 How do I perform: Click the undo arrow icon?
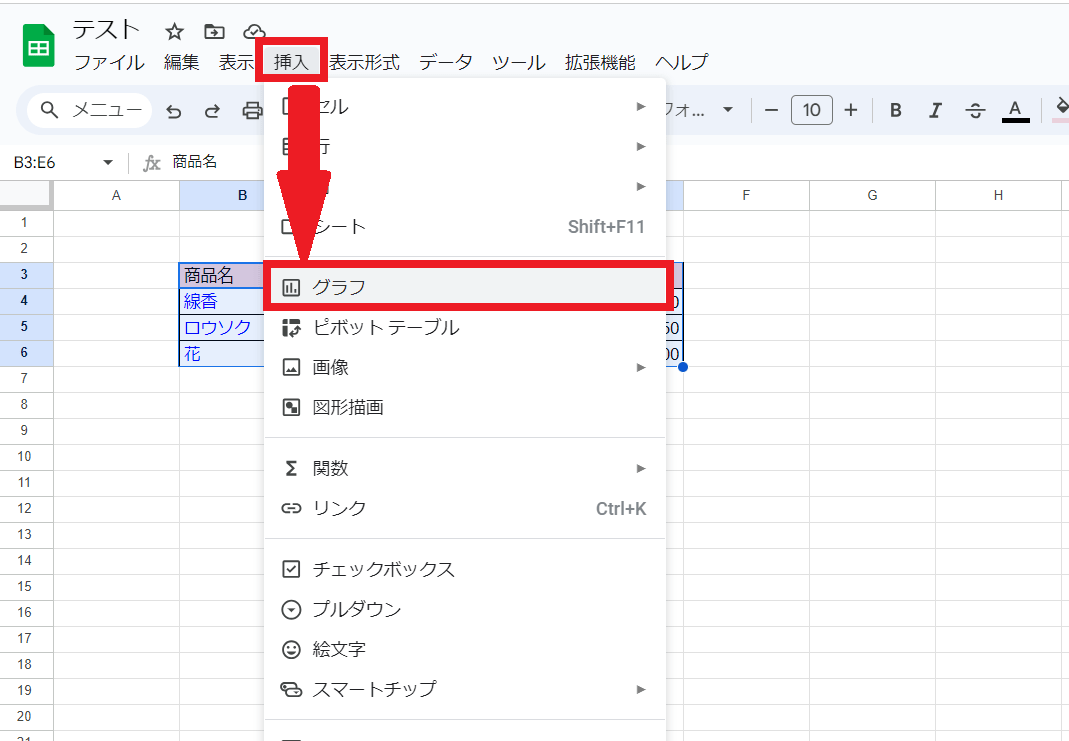coord(174,111)
